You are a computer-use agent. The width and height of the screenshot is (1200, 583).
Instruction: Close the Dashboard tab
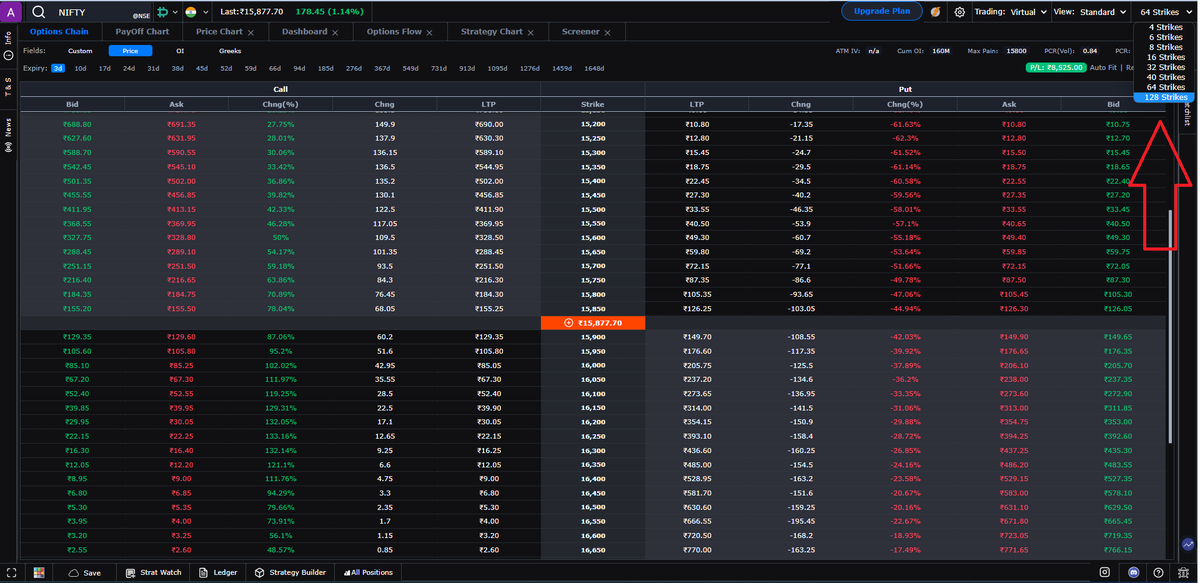point(336,32)
